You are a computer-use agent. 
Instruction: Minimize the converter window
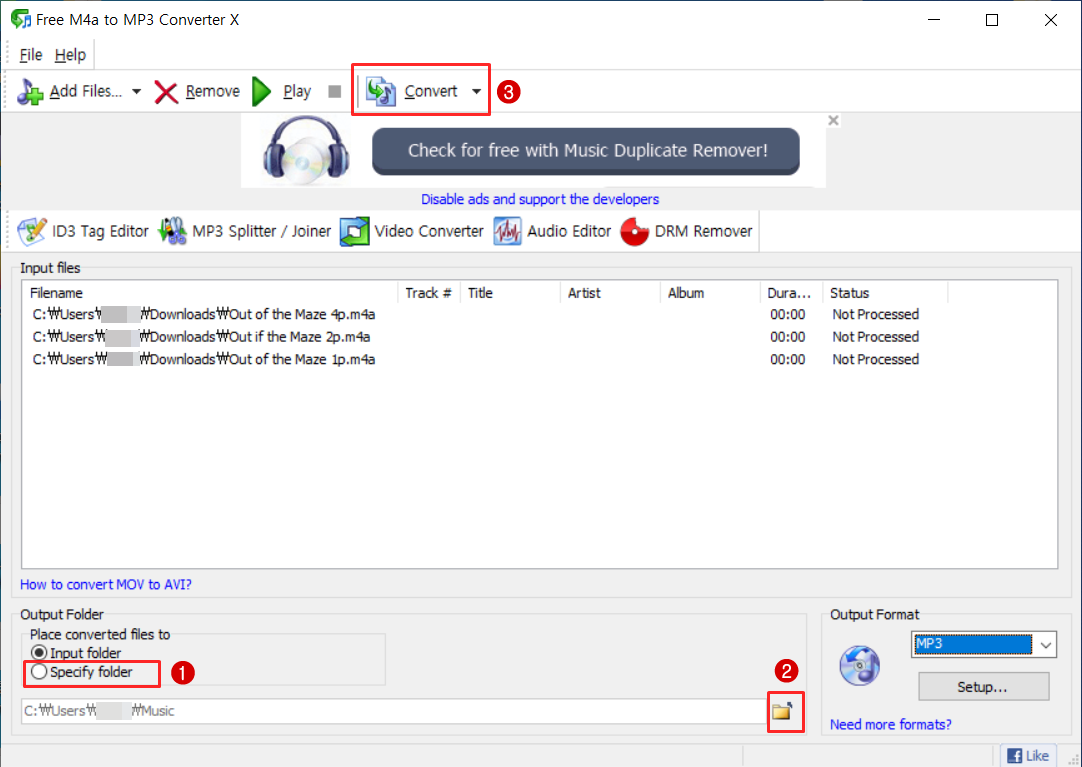pos(934,20)
